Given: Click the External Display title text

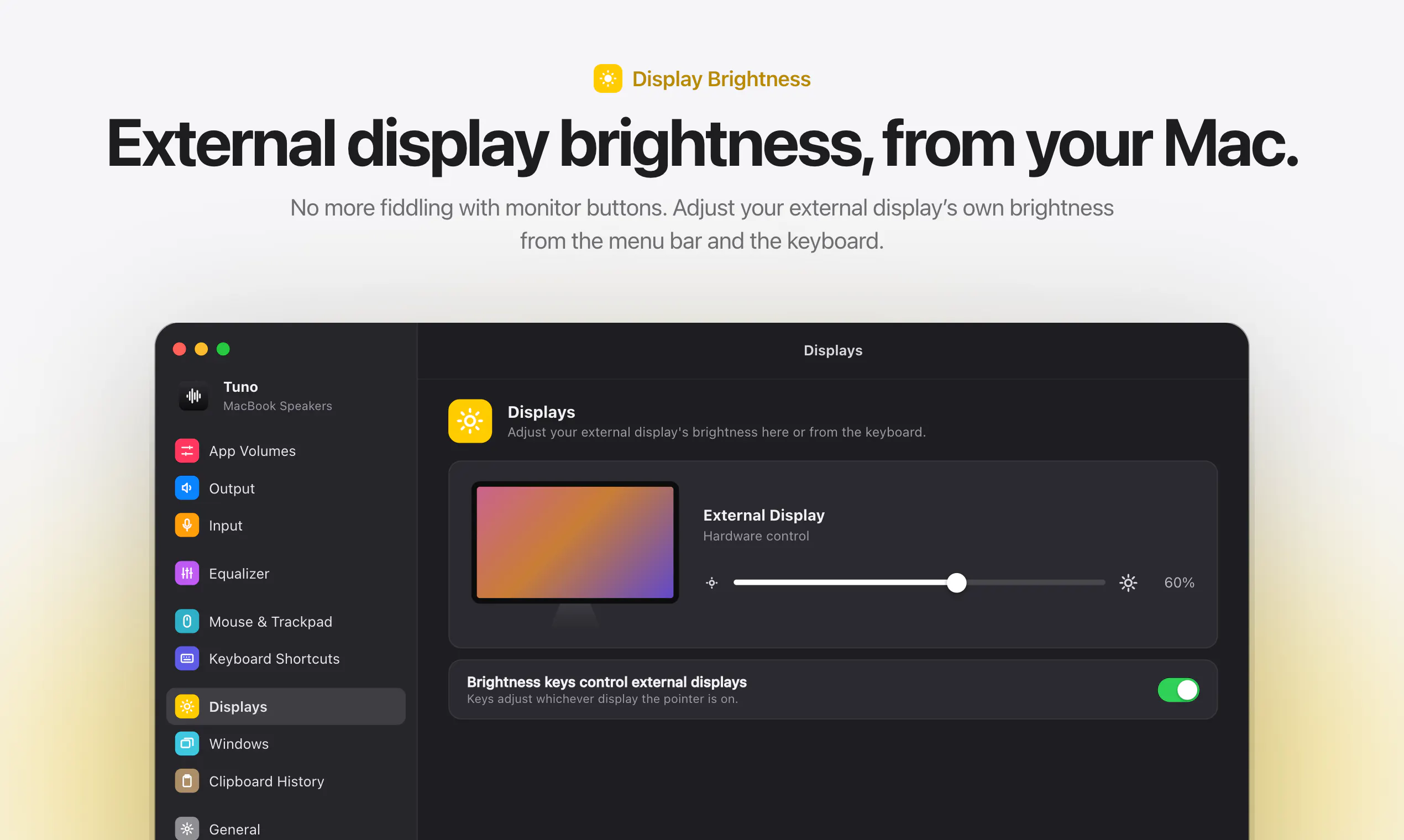Looking at the screenshot, I should click(764, 515).
